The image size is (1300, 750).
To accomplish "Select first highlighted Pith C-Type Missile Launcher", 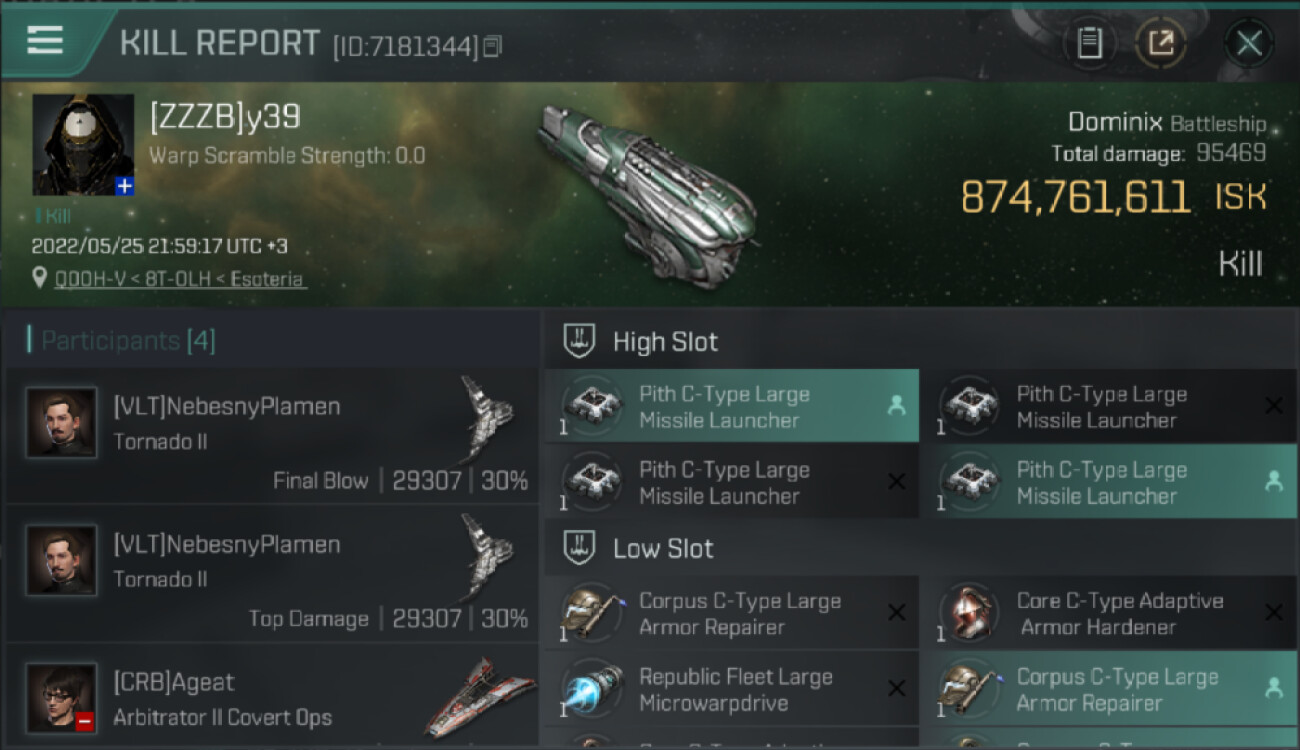I will tap(731, 407).
